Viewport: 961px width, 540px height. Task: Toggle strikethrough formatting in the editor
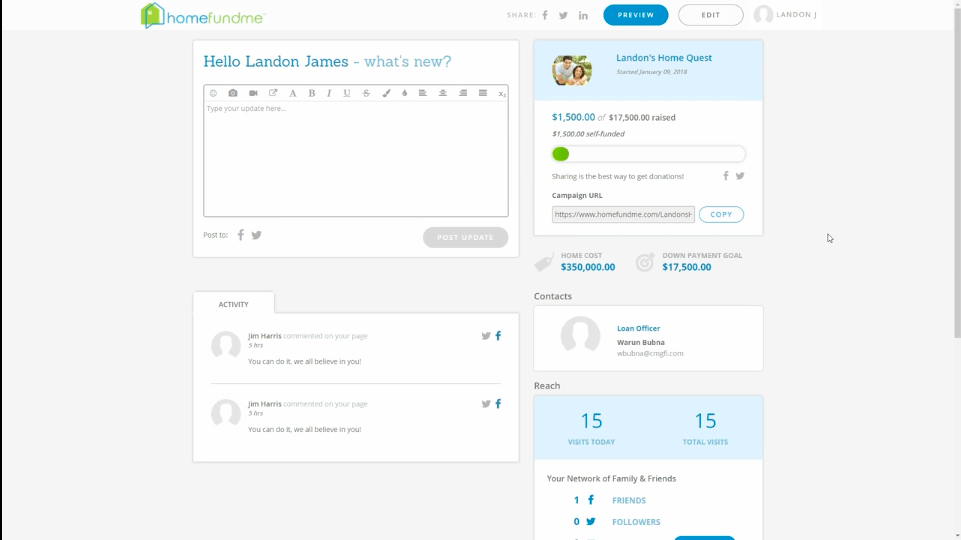366,93
